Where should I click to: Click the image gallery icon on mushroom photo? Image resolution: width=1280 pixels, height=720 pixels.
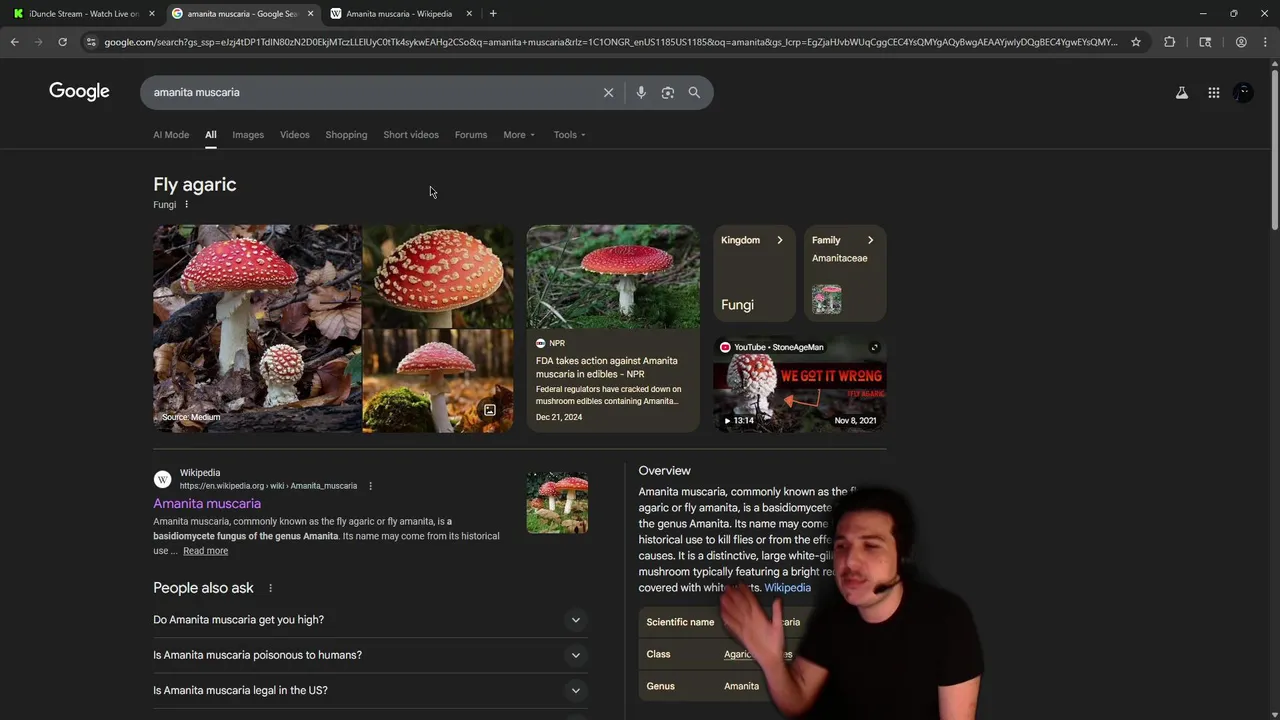coord(490,410)
